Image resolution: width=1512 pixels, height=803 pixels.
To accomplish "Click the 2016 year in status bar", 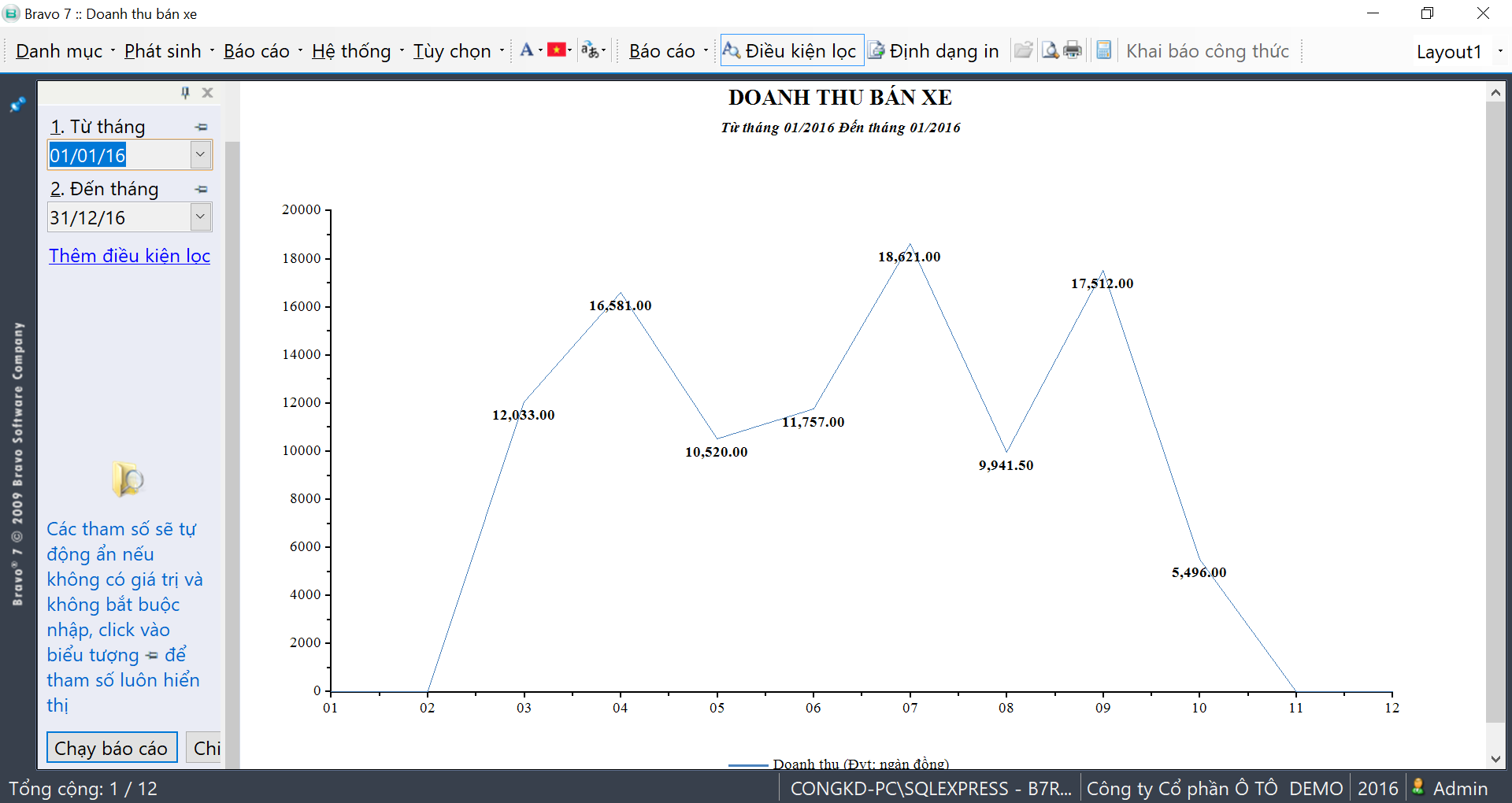I will (x=1378, y=789).
